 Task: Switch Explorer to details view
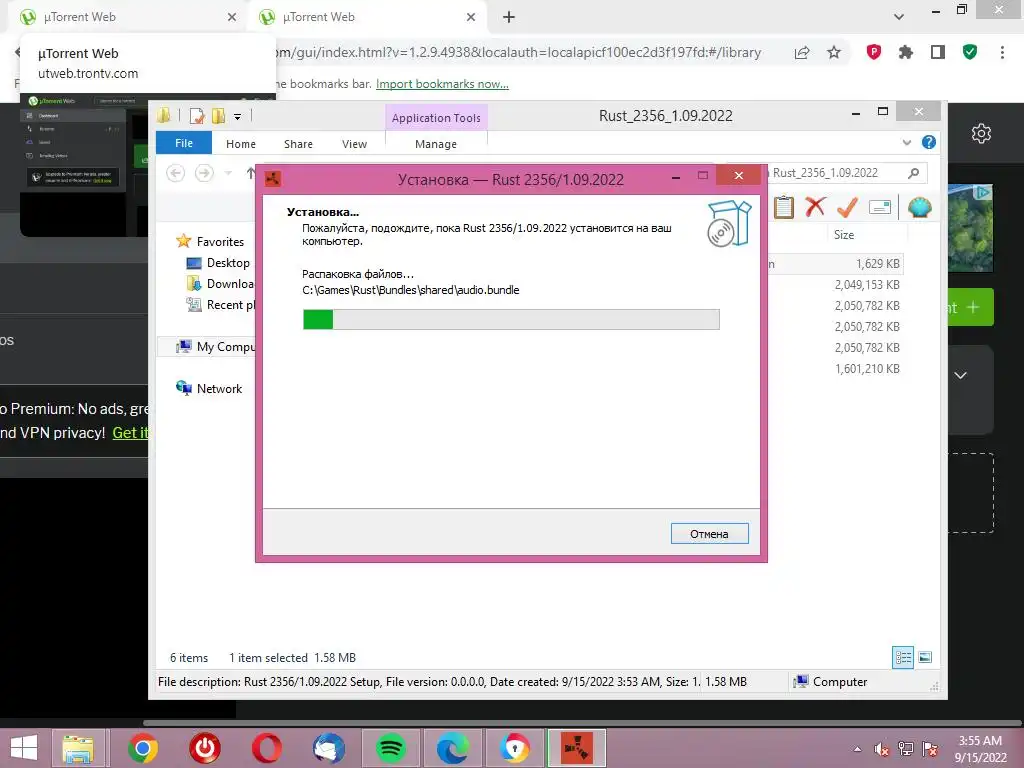[x=903, y=657]
